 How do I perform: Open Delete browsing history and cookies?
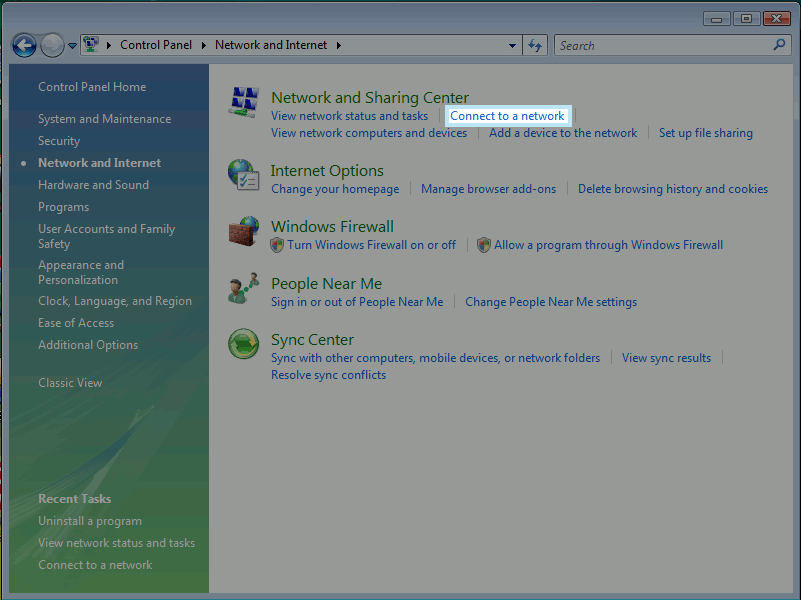click(673, 189)
